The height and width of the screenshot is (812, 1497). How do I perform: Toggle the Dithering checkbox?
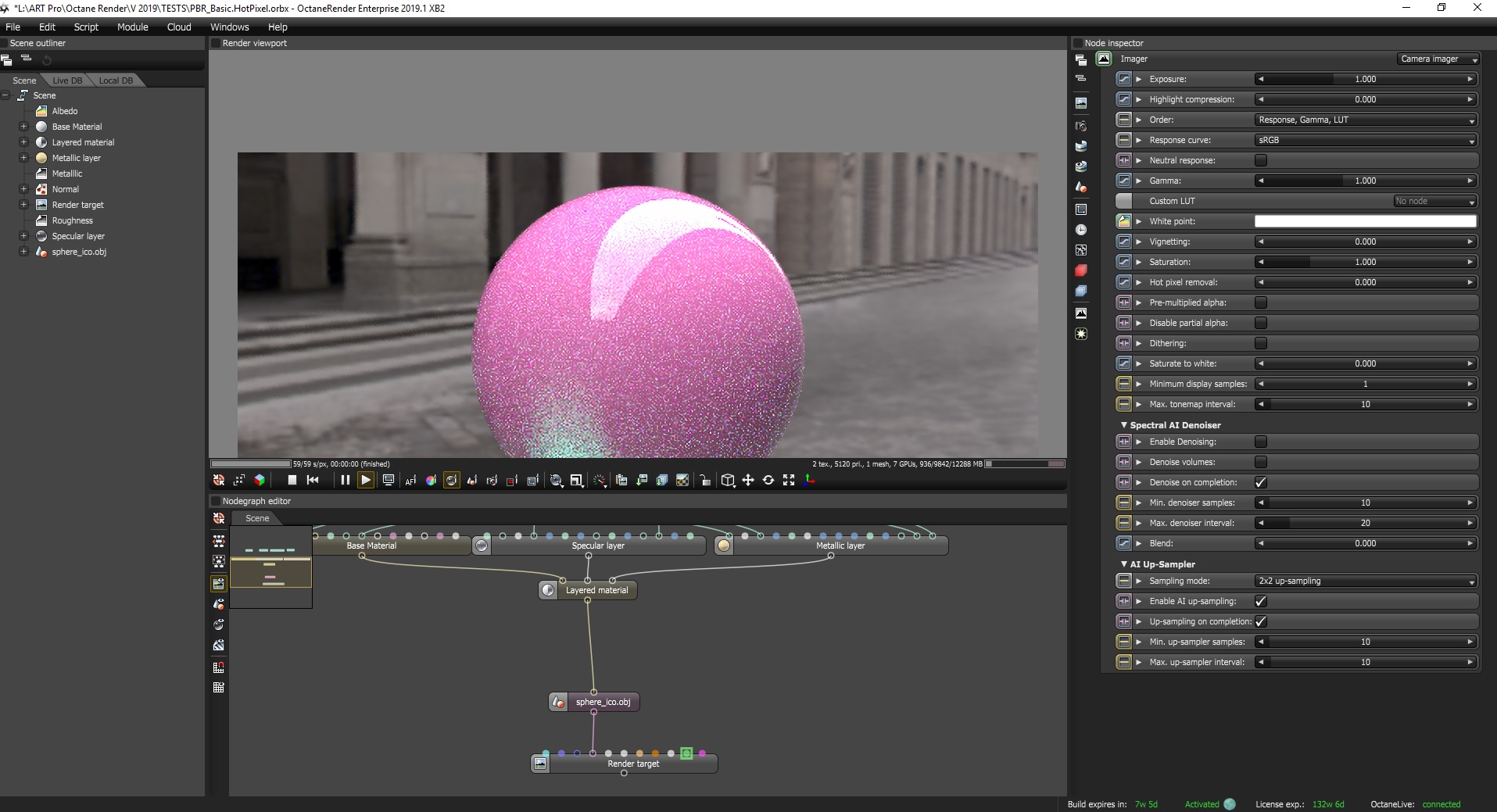(x=1261, y=343)
